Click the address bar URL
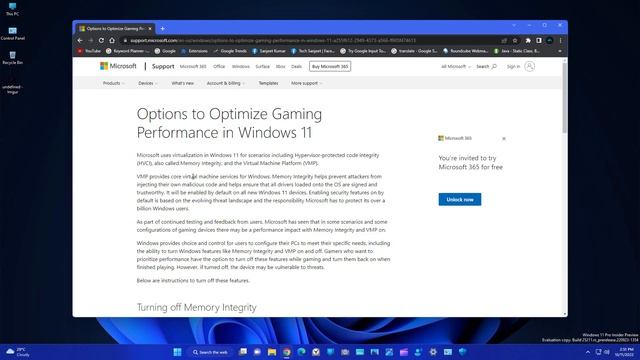The image size is (640, 360). tap(273, 40)
